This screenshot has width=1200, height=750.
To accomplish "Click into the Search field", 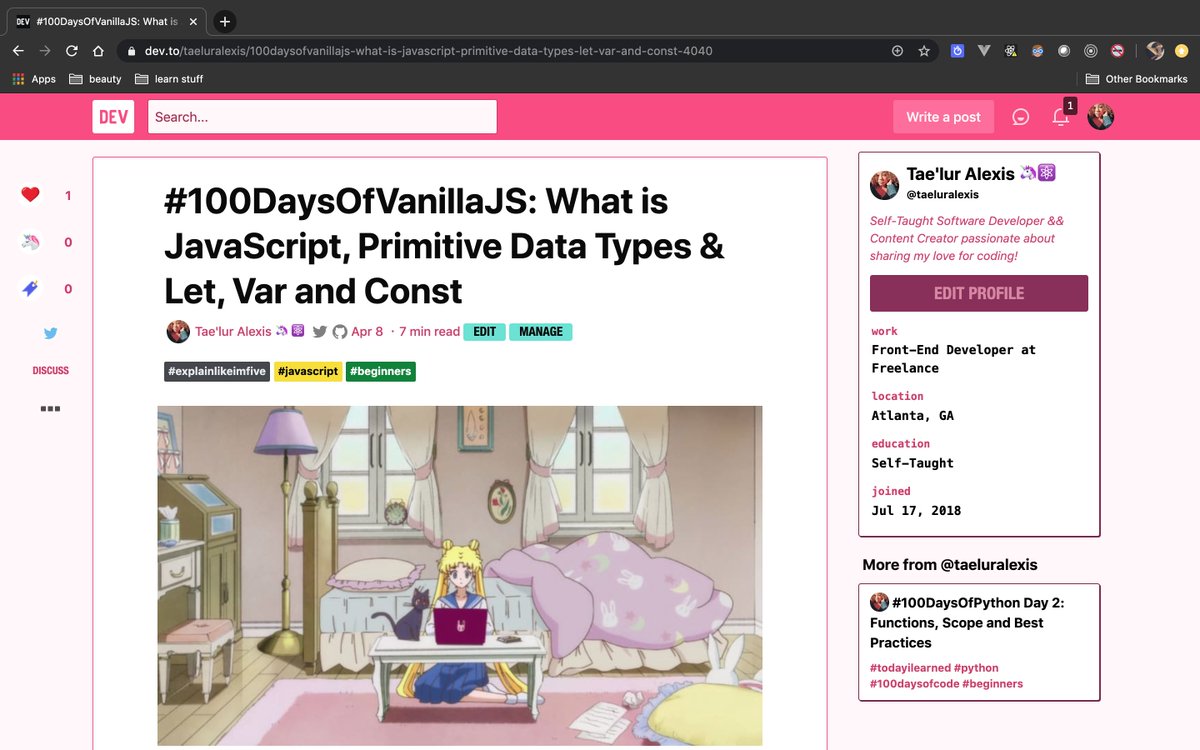I will [322, 117].
